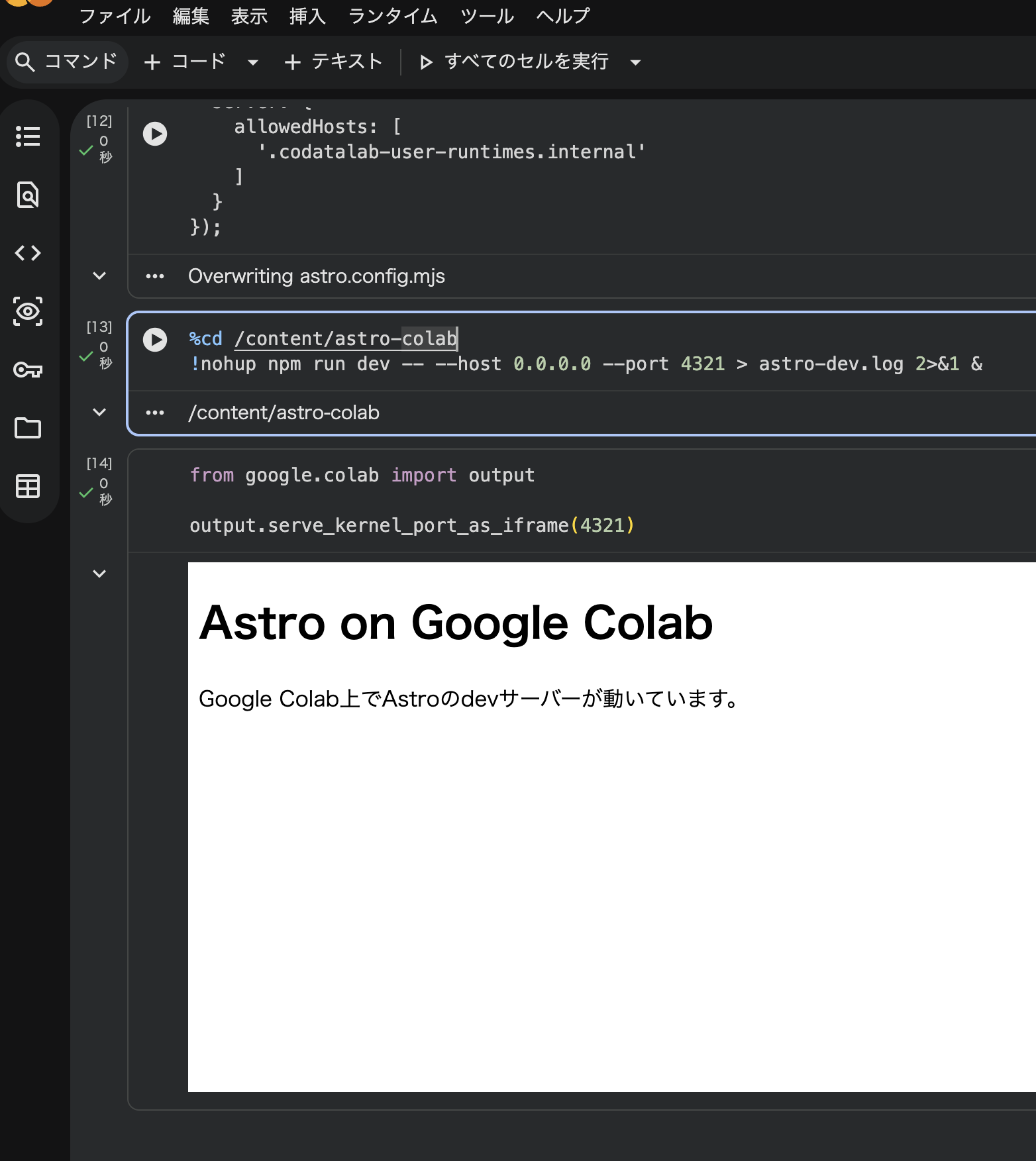The width and height of the screenshot is (1036, 1161).
Task: Click the search icon in the command box
Action: click(25, 62)
